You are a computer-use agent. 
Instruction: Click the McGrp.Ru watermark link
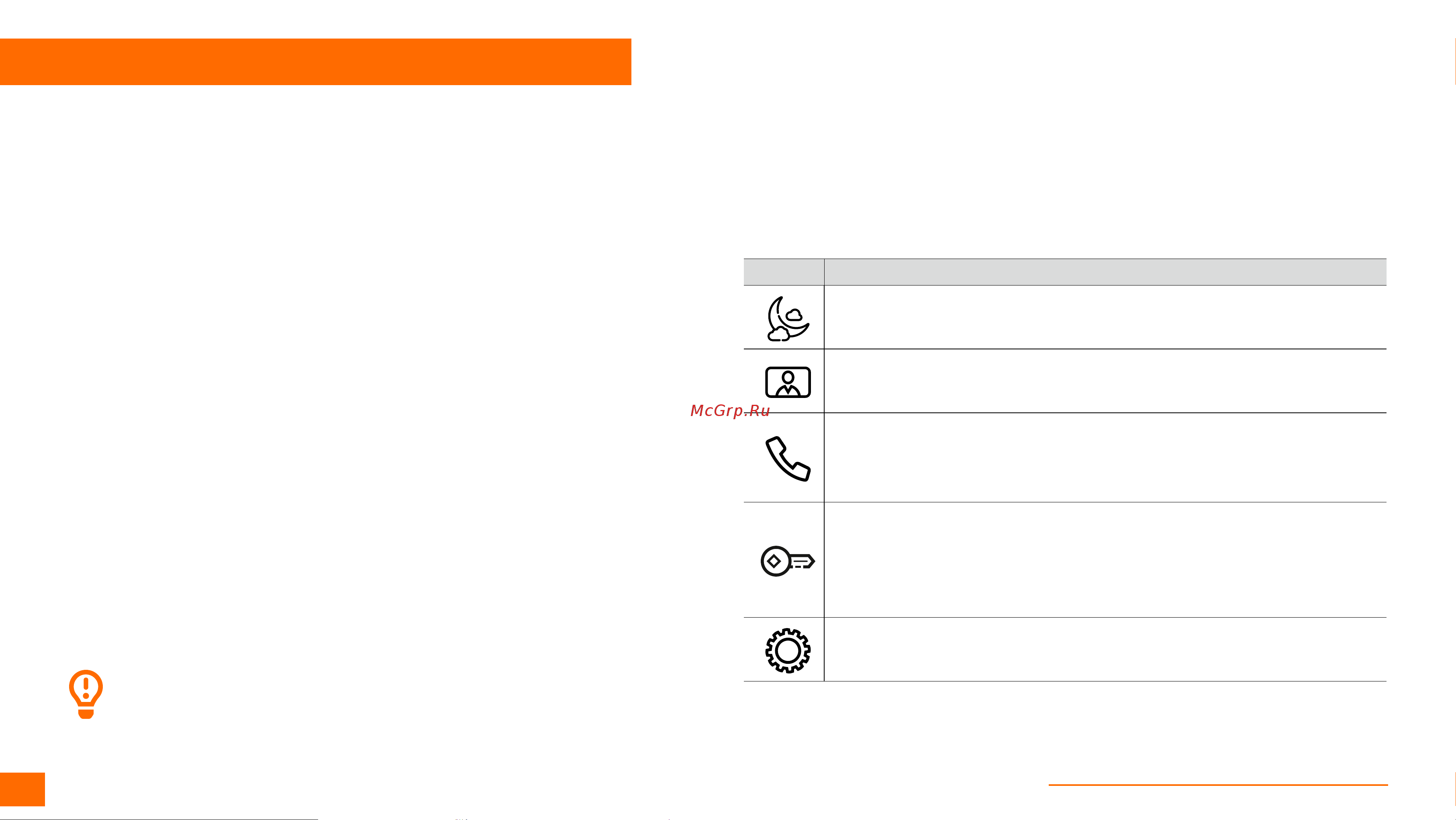click(730, 411)
